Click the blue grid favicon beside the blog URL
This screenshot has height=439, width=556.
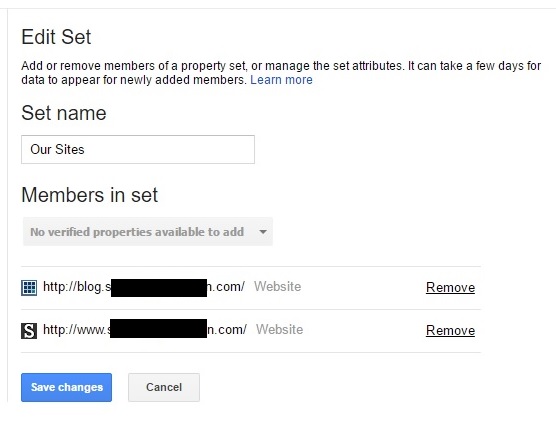29,287
